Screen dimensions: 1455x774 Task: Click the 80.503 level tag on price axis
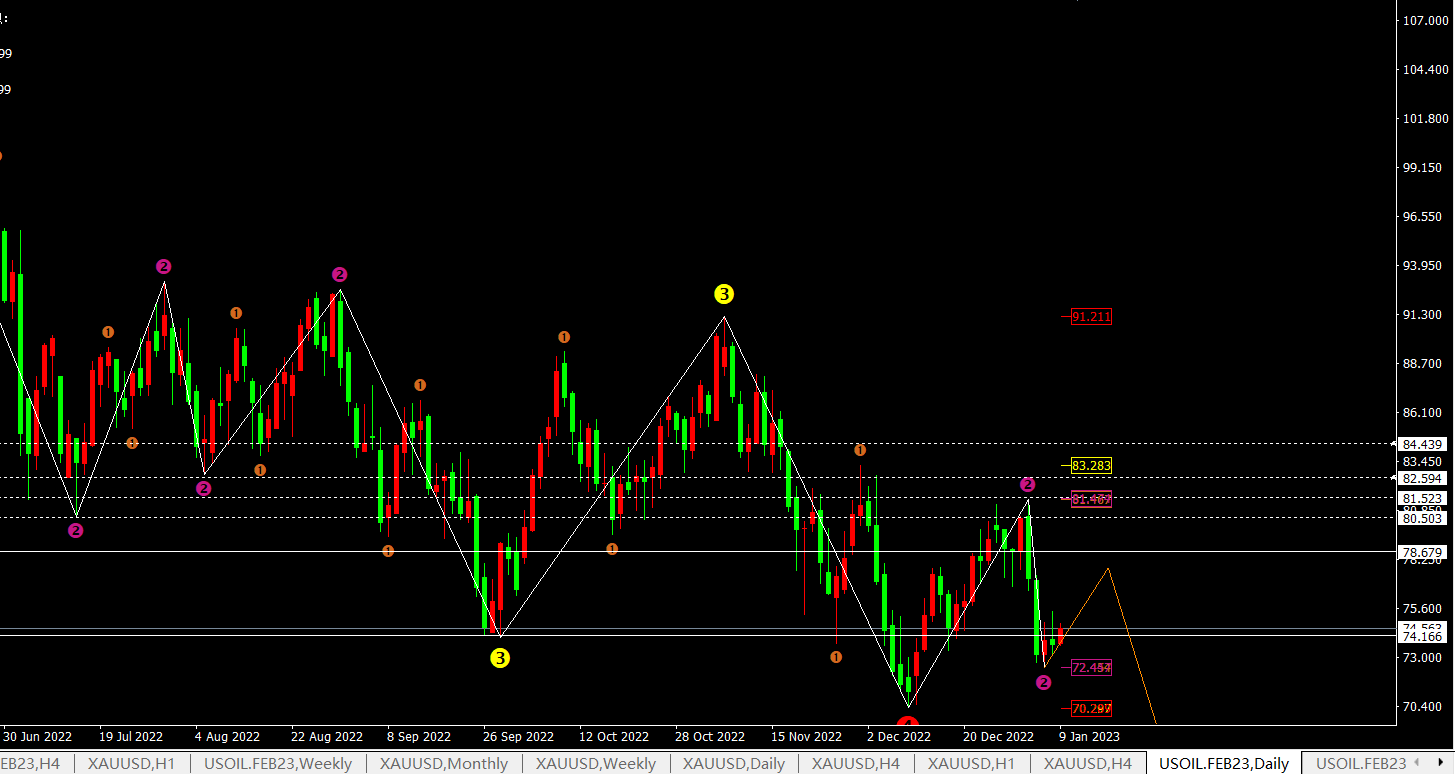click(x=1422, y=518)
